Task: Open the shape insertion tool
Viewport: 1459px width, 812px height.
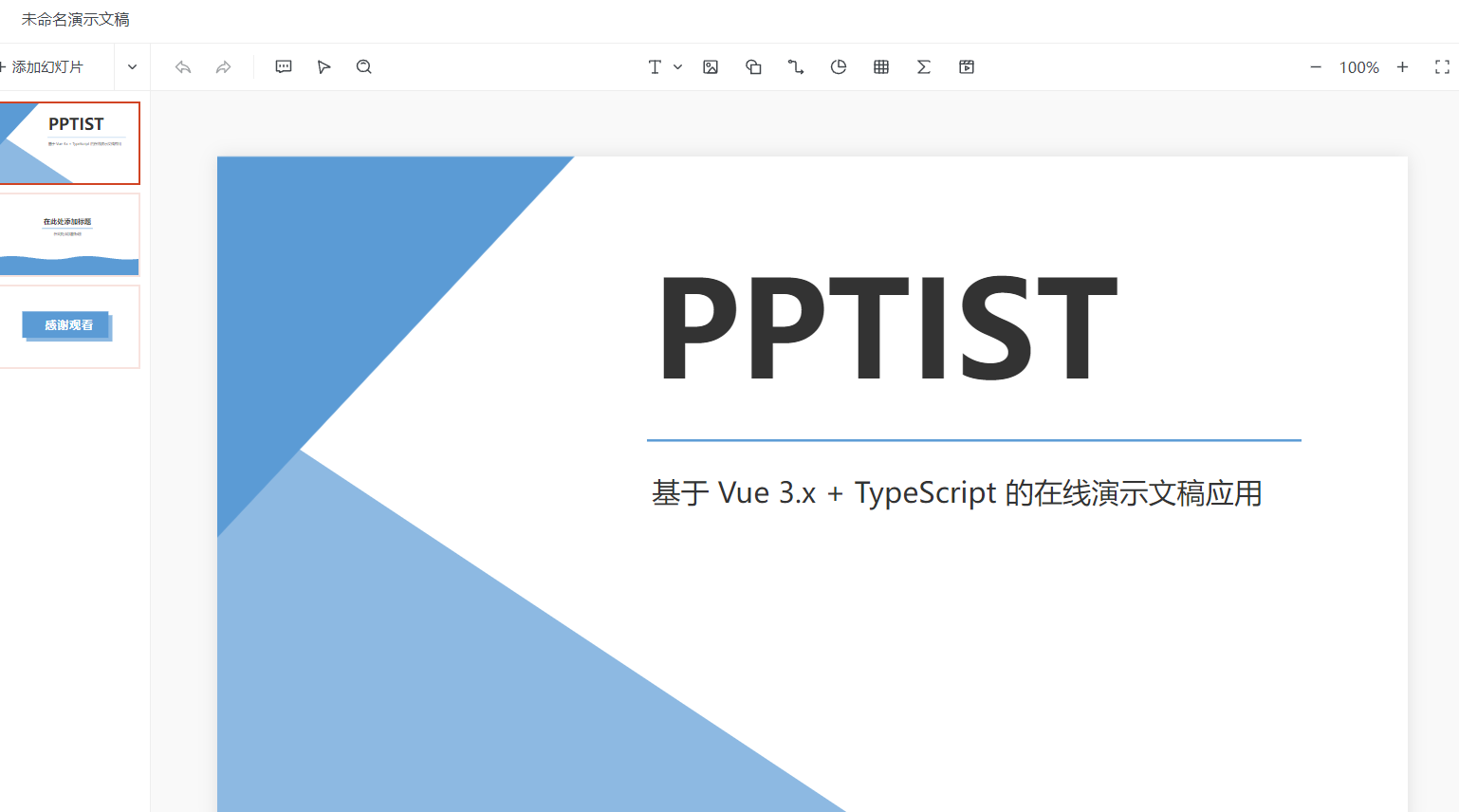Action: [x=753, y=66]
